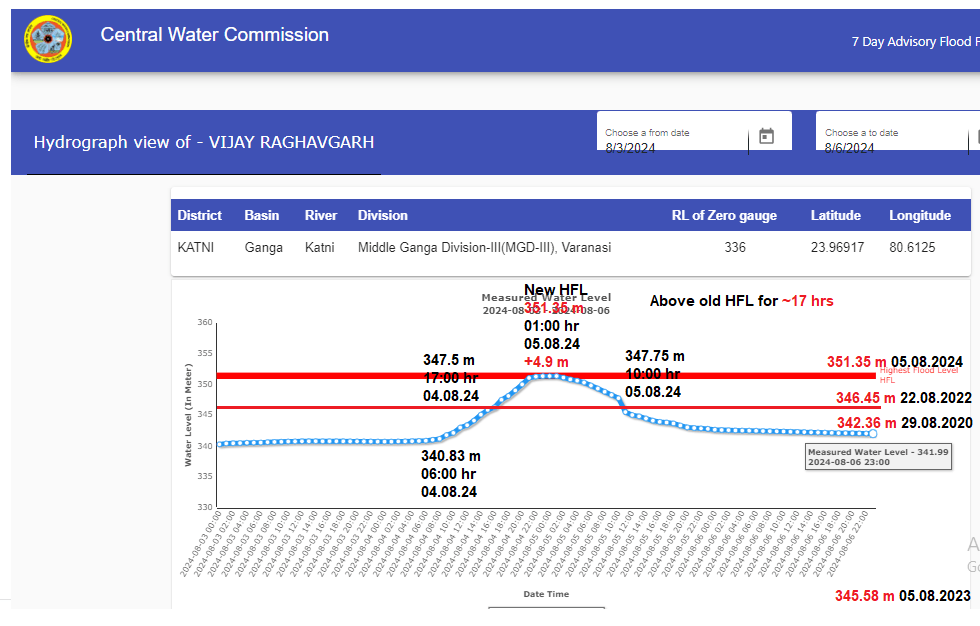Screen dimensions: 980x626
Task: Click the Middle Ganga Division-III cell
Action: (x=484, y=247)
